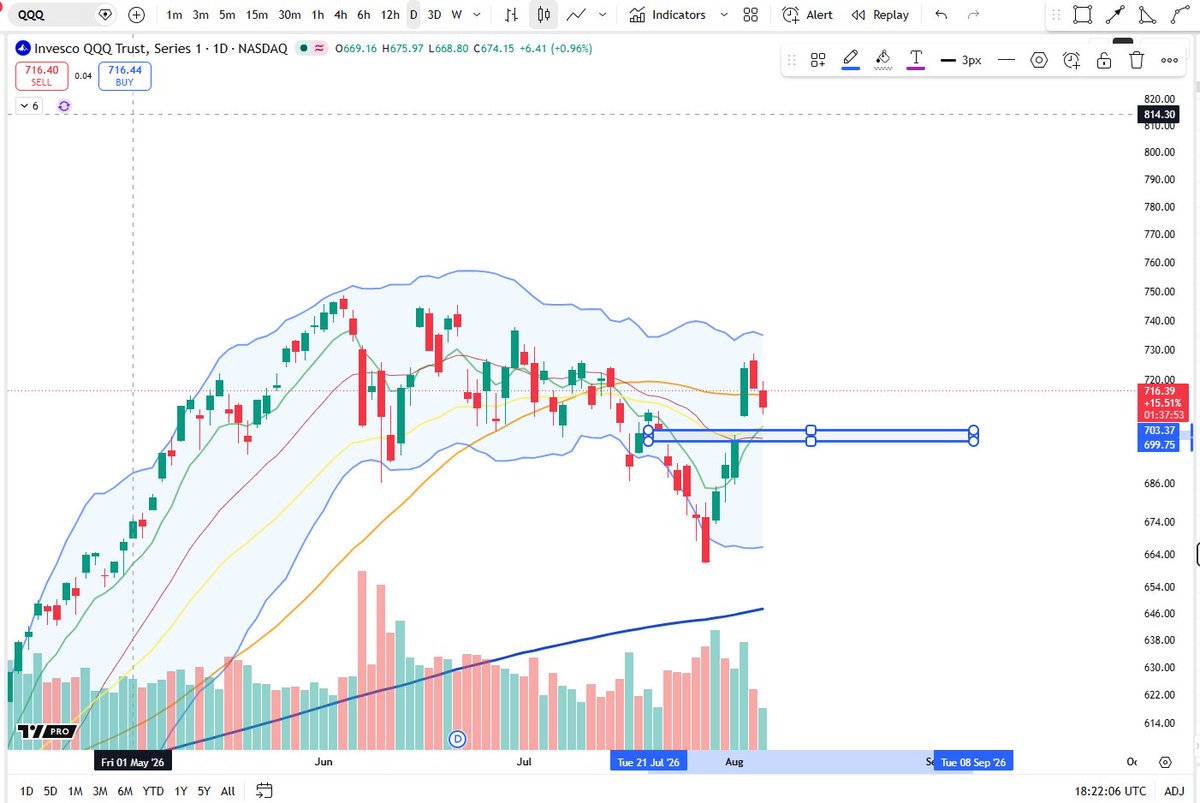Grab the drawing toolbar drag handle dots

pos(793,60)
